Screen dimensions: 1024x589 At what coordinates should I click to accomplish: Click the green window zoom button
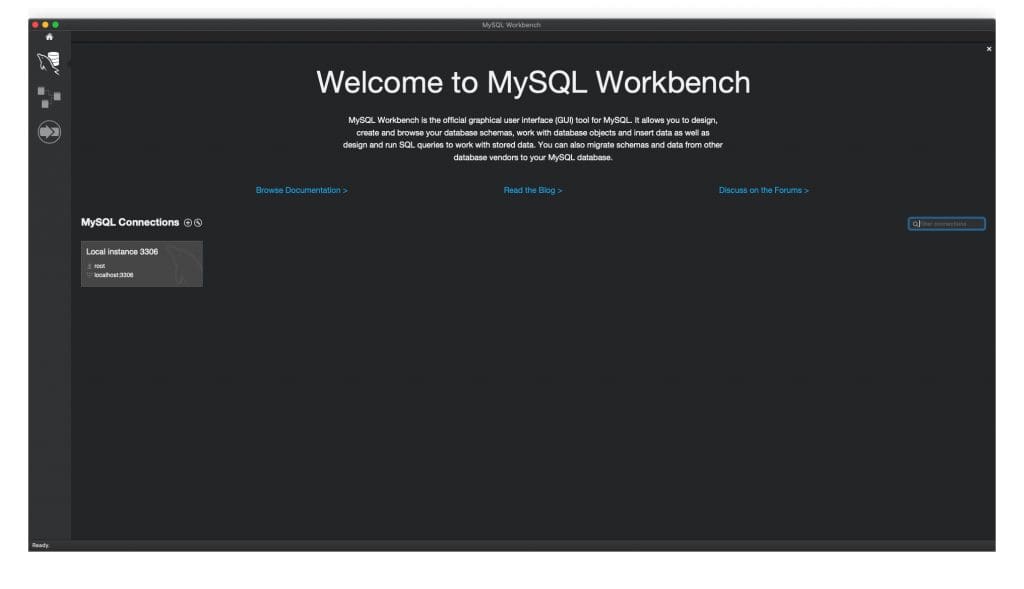pos(56,25)
